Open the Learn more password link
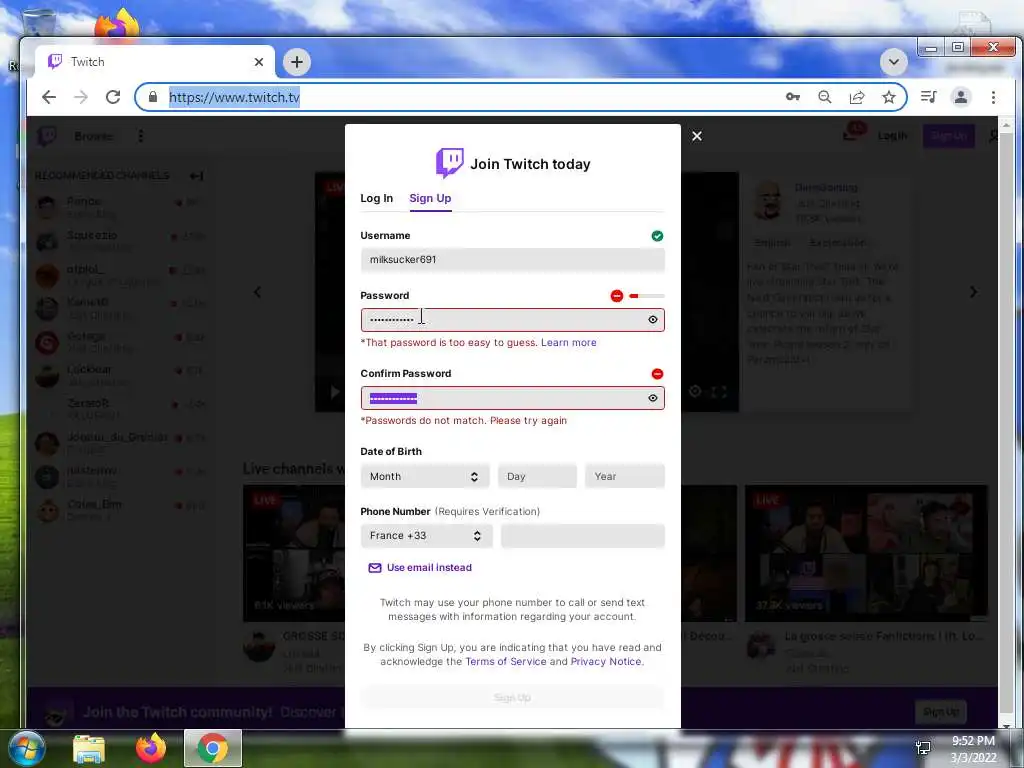The height and width of the screenshot is (768, 1024). [x=568, y=342]
